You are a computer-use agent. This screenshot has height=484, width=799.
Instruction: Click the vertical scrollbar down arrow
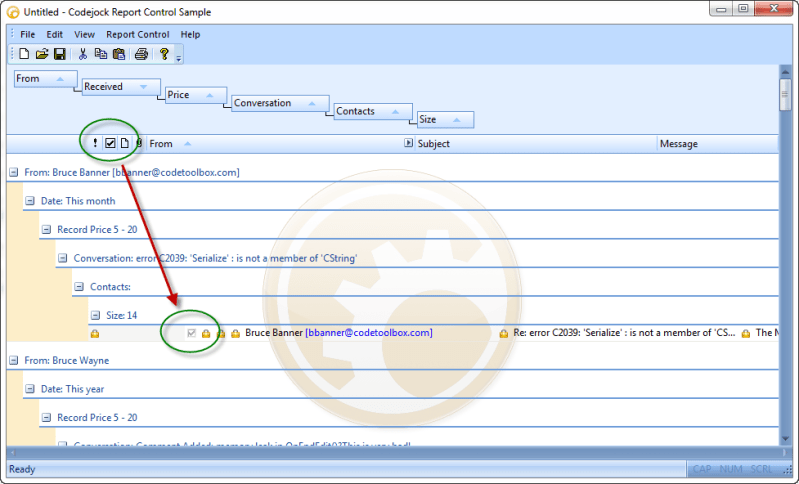coord(785,439)
